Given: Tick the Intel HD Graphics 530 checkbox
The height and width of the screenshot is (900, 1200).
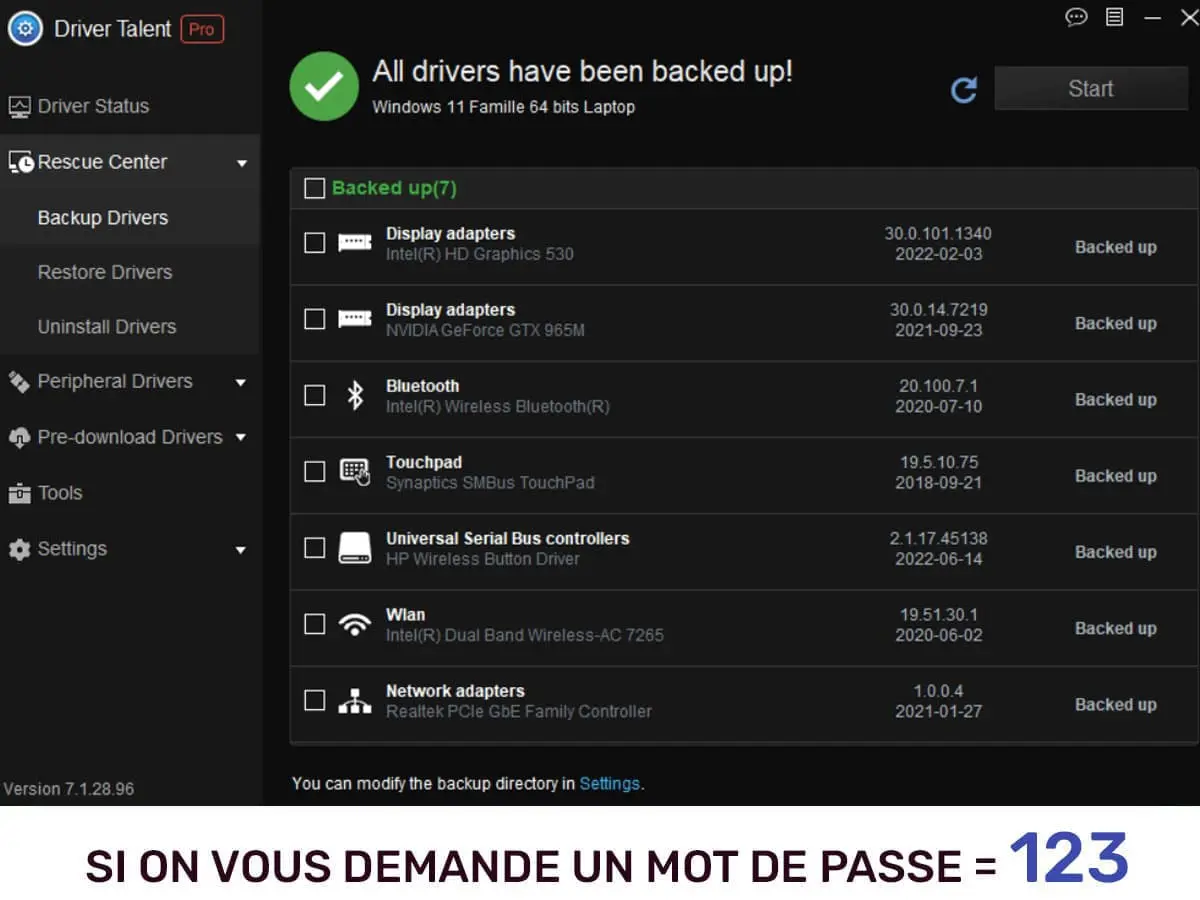Looking at the screenshot, I should 314,243.
